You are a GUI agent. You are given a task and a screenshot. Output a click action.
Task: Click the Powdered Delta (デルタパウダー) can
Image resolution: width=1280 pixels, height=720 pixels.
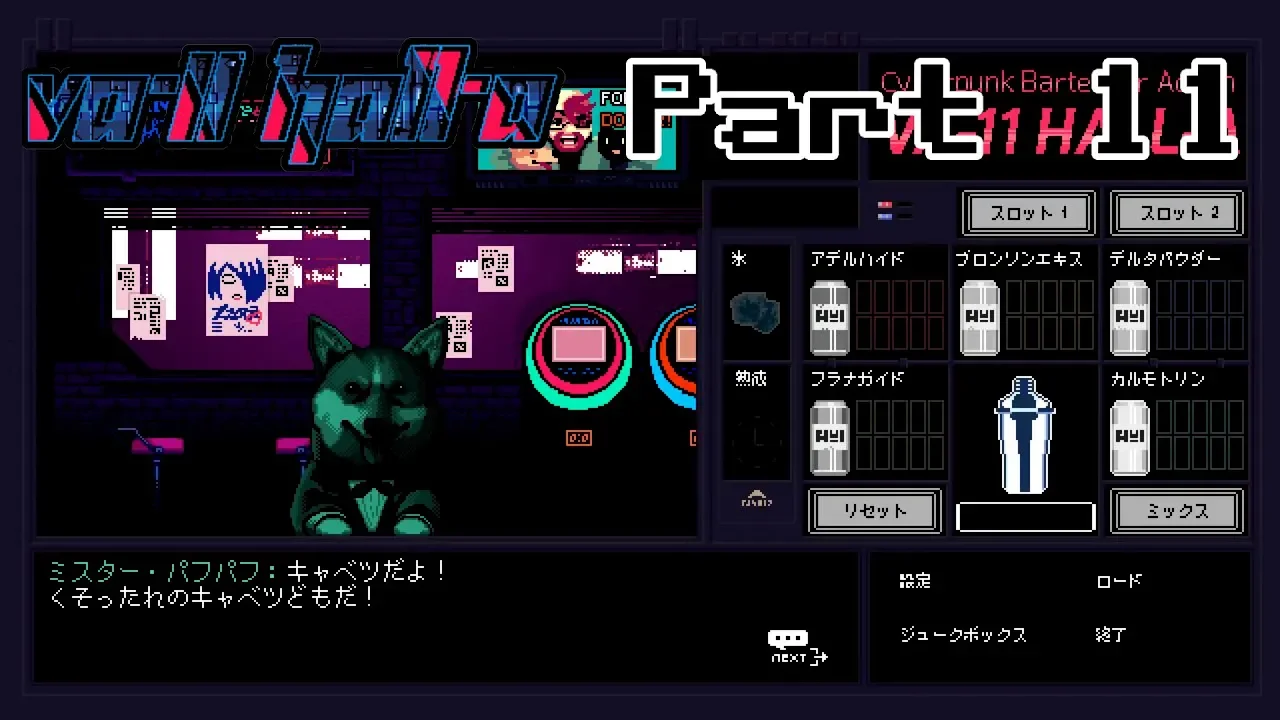[1130, 317]
